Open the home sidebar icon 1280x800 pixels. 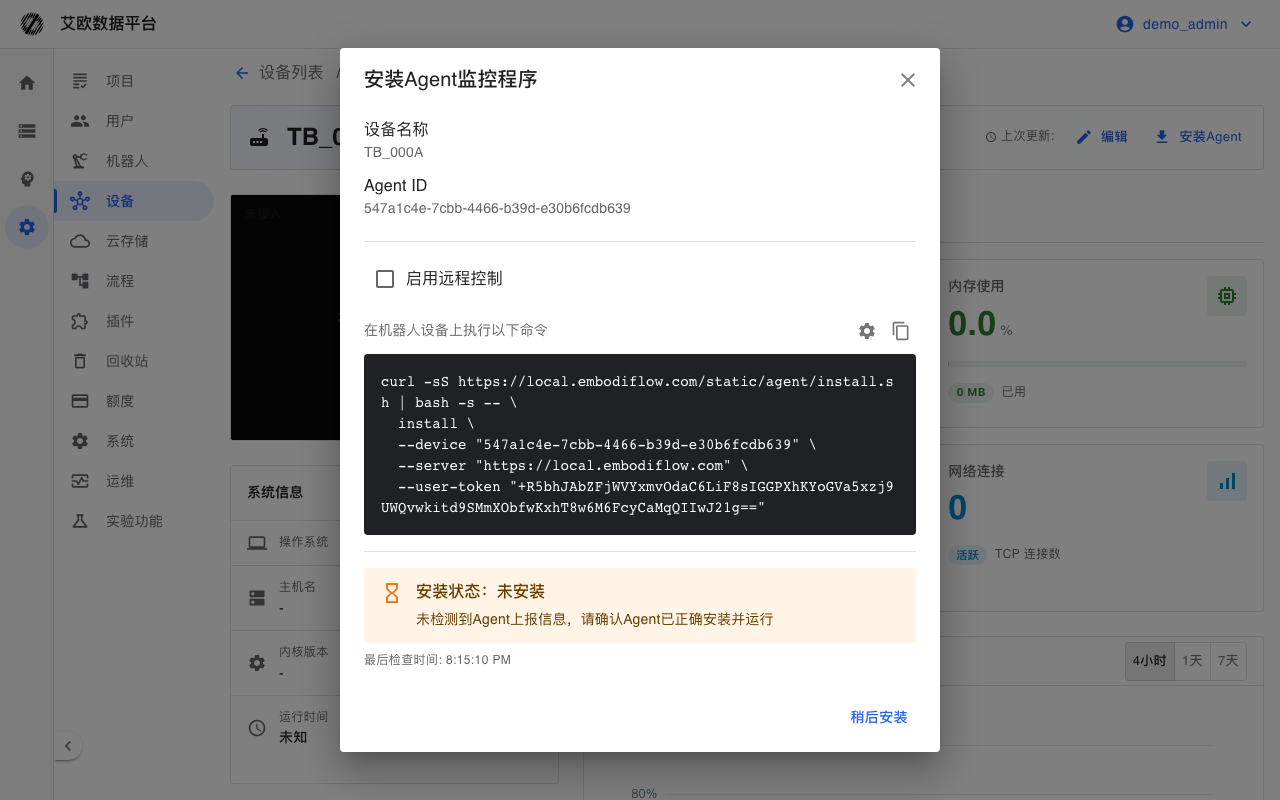tap(27, 83)
